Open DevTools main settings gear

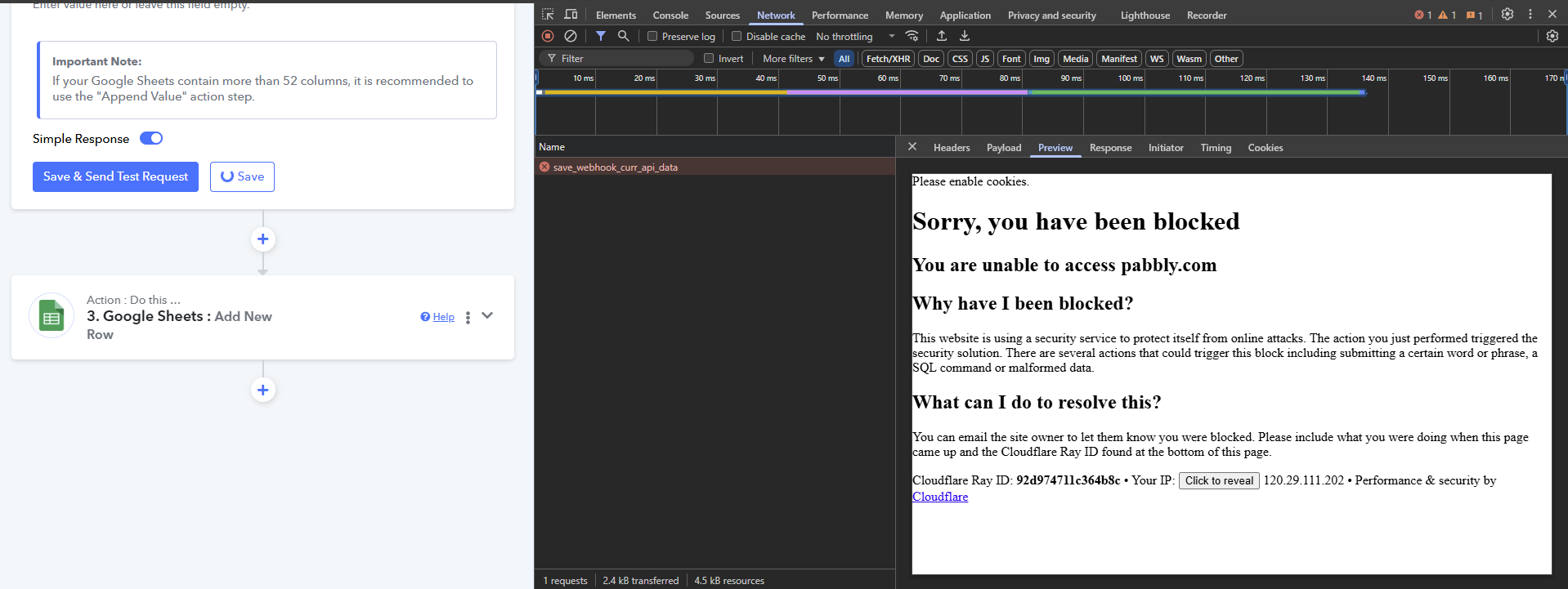1508,15
